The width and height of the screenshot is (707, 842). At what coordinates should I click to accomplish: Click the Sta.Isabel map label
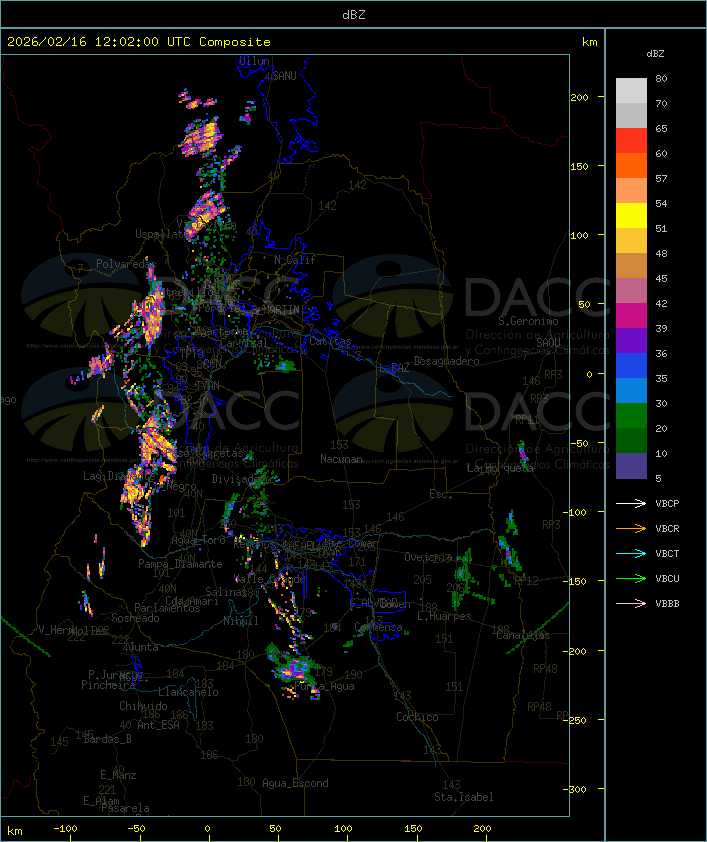click(464, 797)
